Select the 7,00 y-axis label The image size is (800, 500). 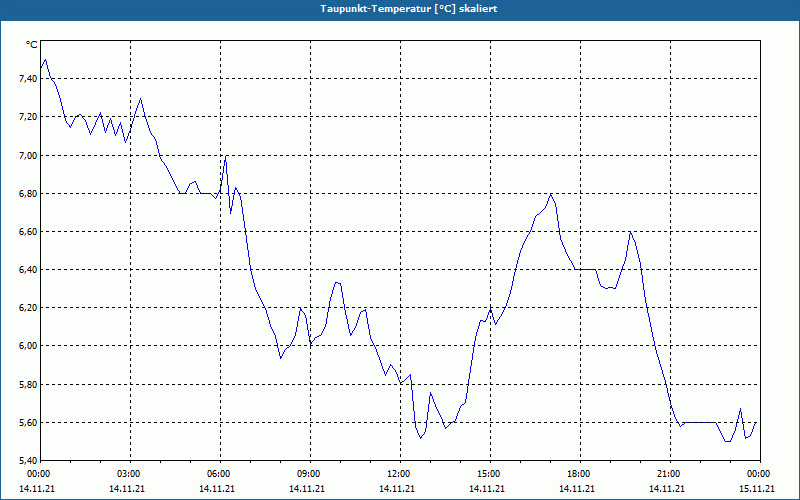(28, 155)
